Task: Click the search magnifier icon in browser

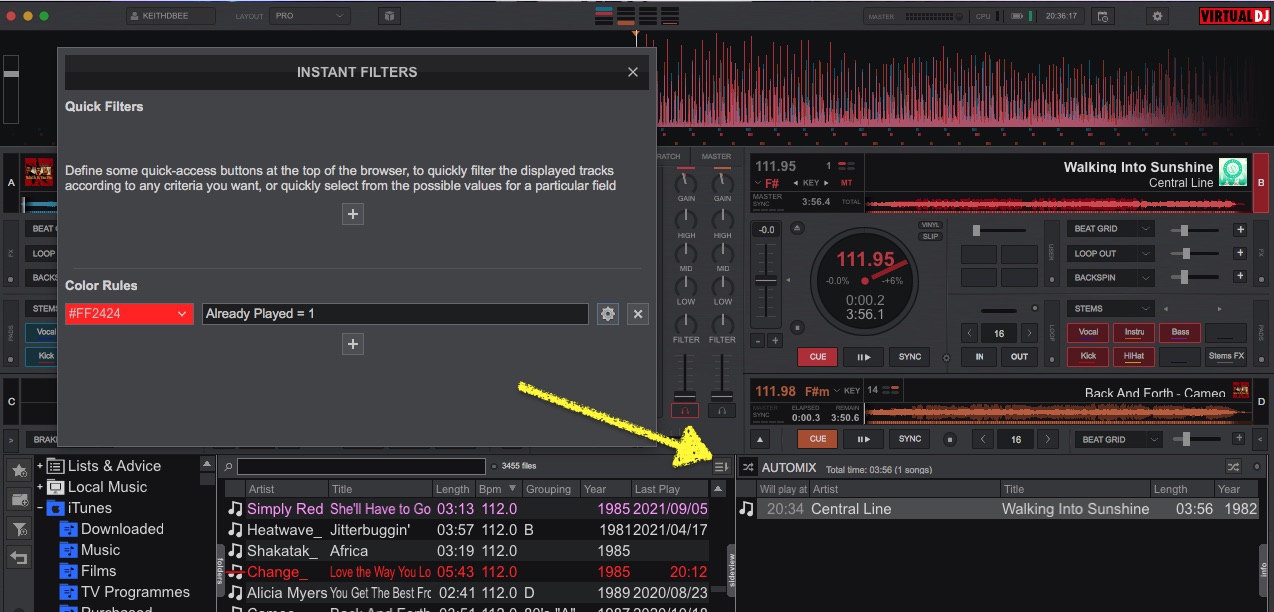Action: tap(229, 467)
